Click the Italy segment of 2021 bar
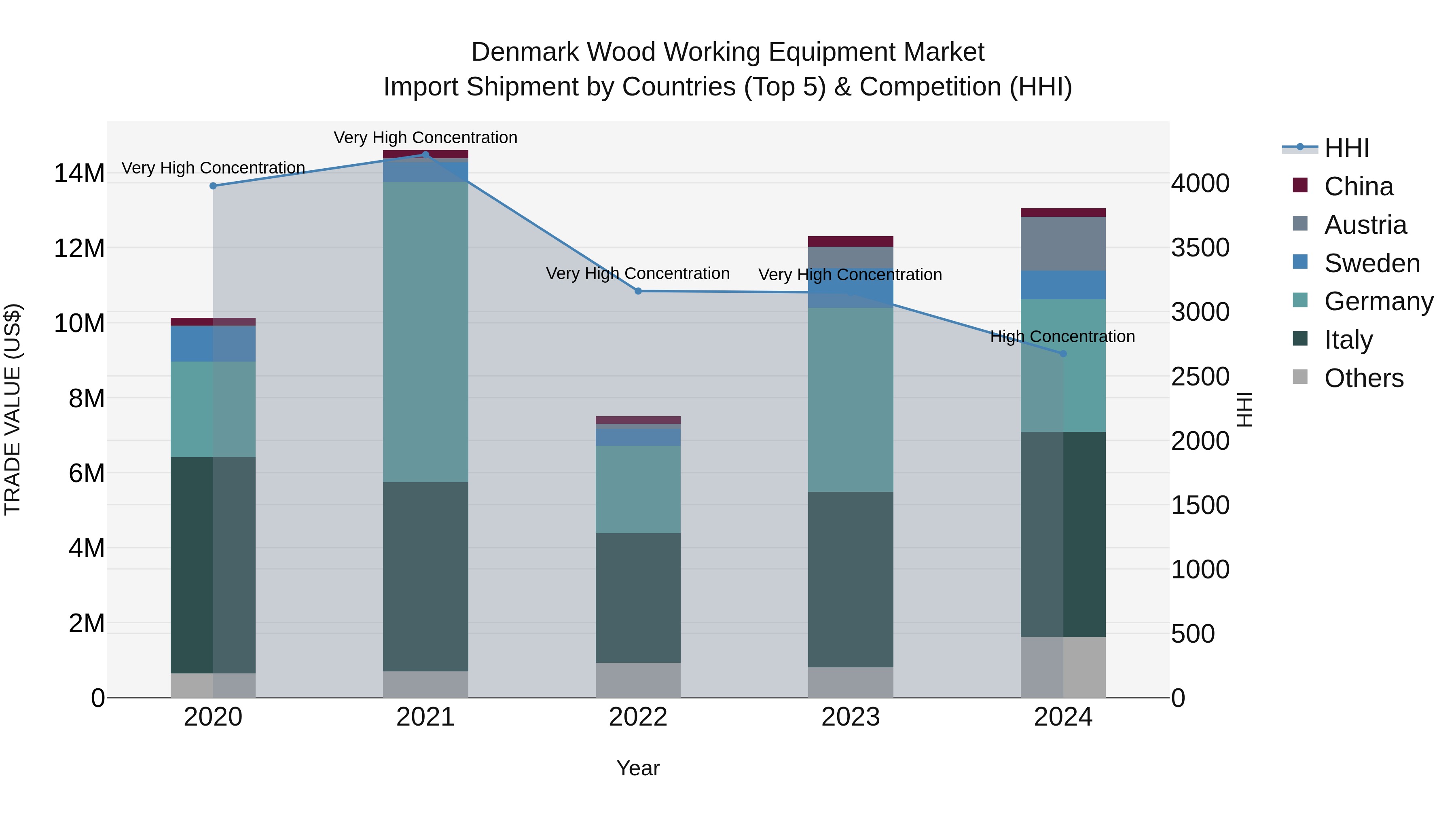Screen dimensions: 1456x819 click(425, 576)
